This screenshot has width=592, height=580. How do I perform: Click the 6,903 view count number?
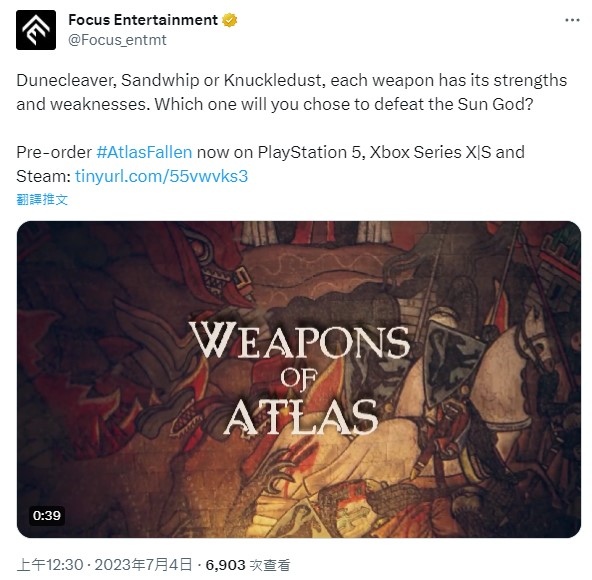pyautogui.click(x=225, y=565)
